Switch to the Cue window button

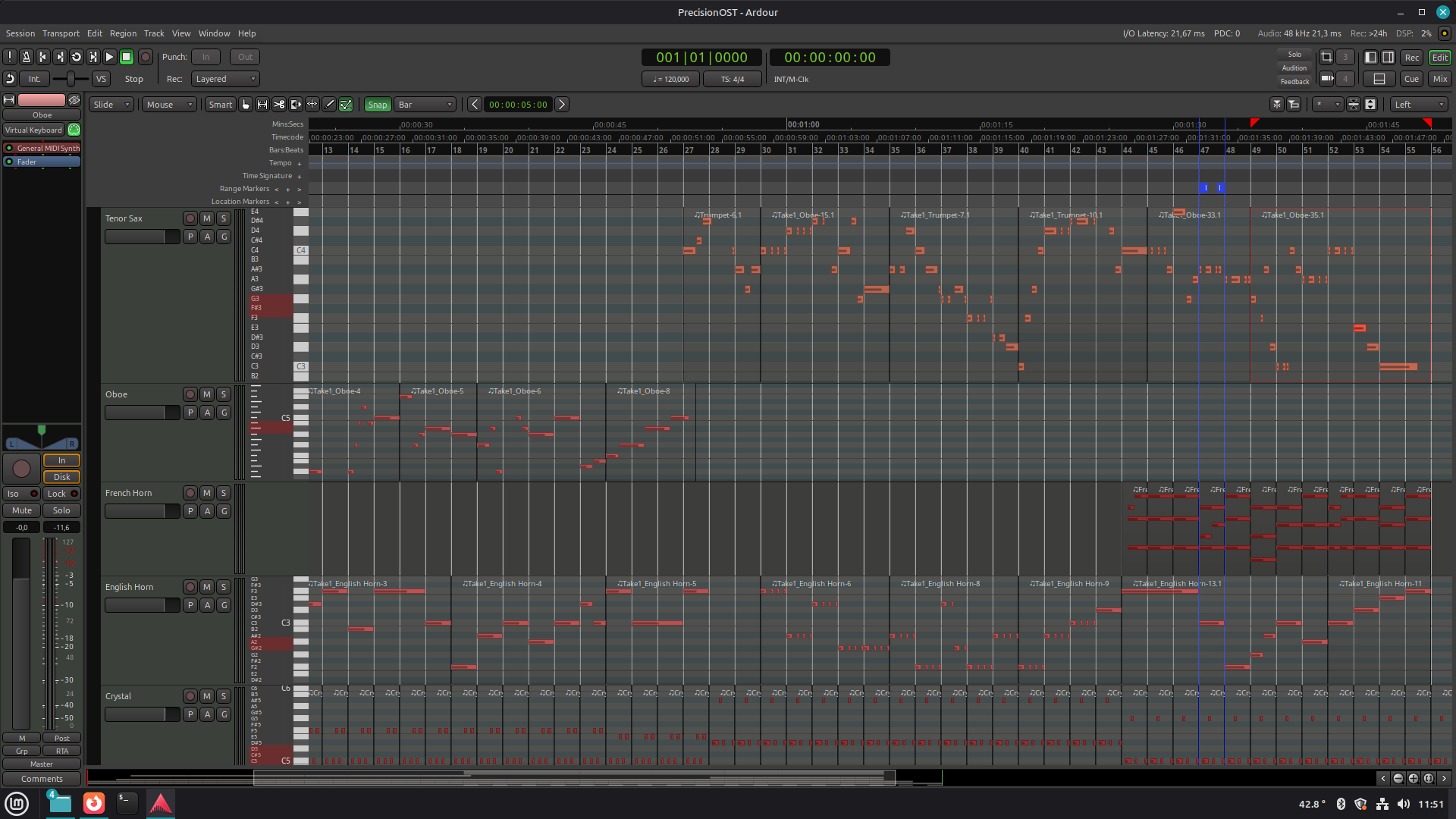coord(1411,79)
